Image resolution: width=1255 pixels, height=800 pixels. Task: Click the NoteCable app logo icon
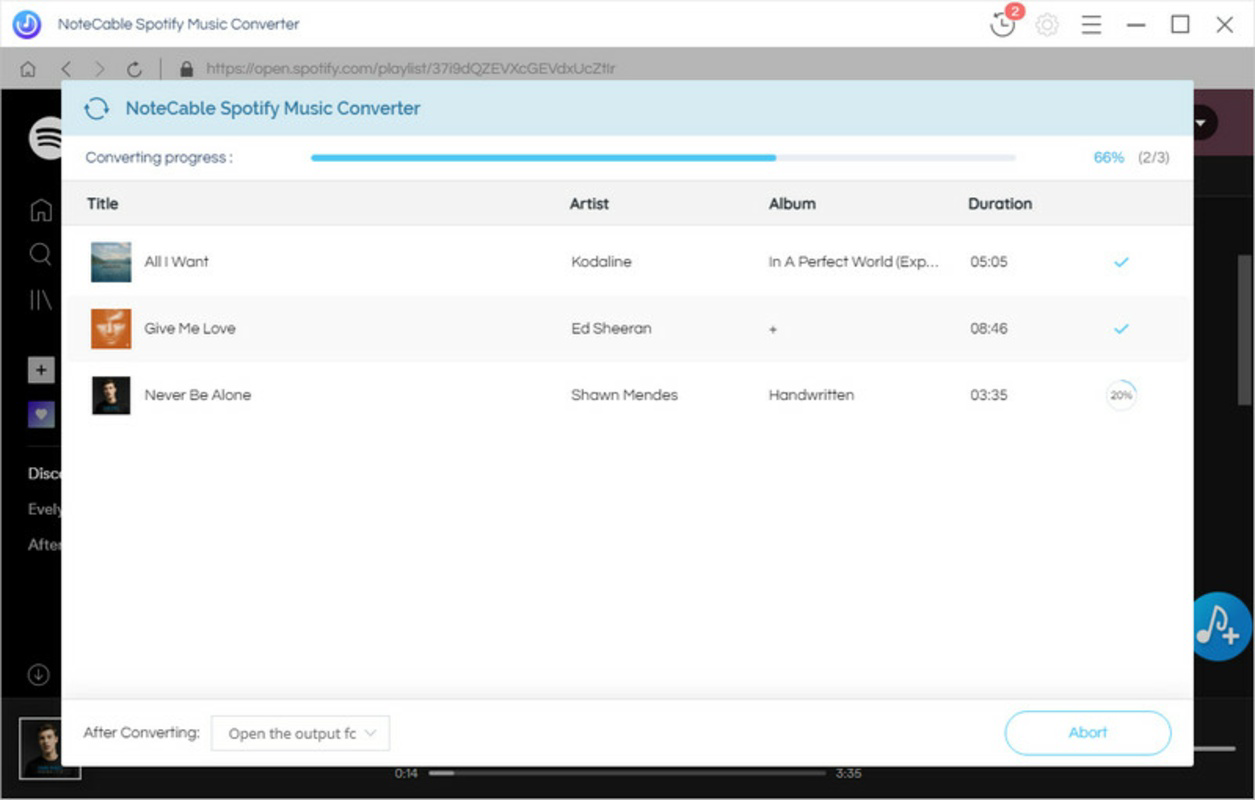tap(27, 24)
